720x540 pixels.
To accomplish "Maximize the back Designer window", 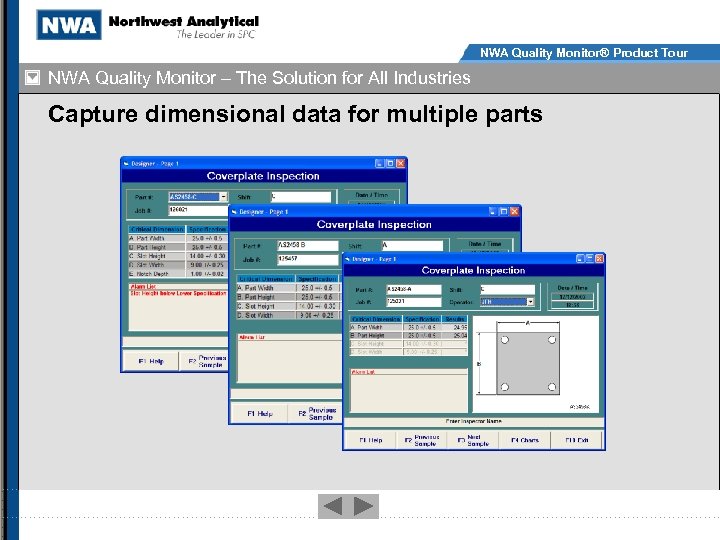I will pyautogui.click(x=390, y=163).
